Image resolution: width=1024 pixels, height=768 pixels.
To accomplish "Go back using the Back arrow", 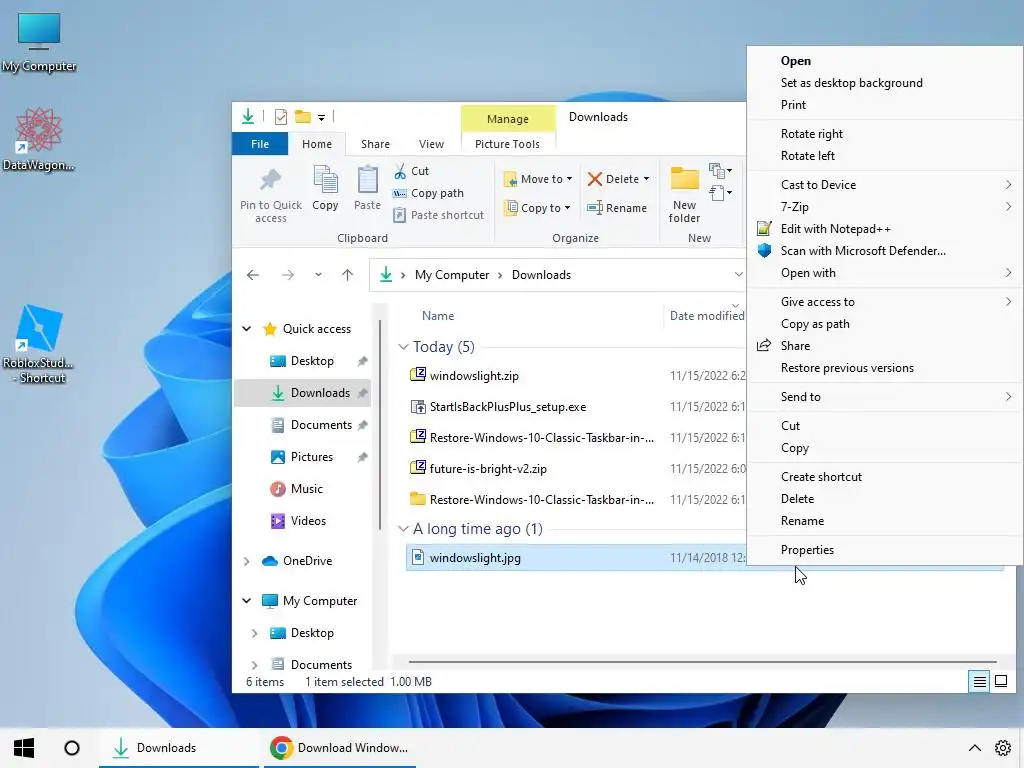I will [253, 275].
